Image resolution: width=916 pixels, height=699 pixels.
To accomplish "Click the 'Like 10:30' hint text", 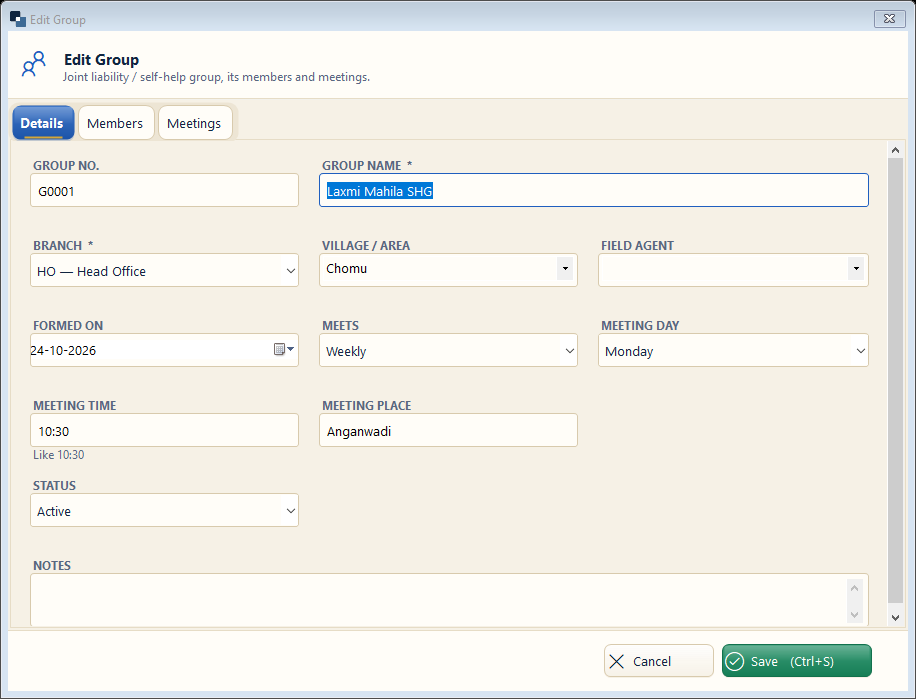I will pyautogui.click(x=58, y=455).
